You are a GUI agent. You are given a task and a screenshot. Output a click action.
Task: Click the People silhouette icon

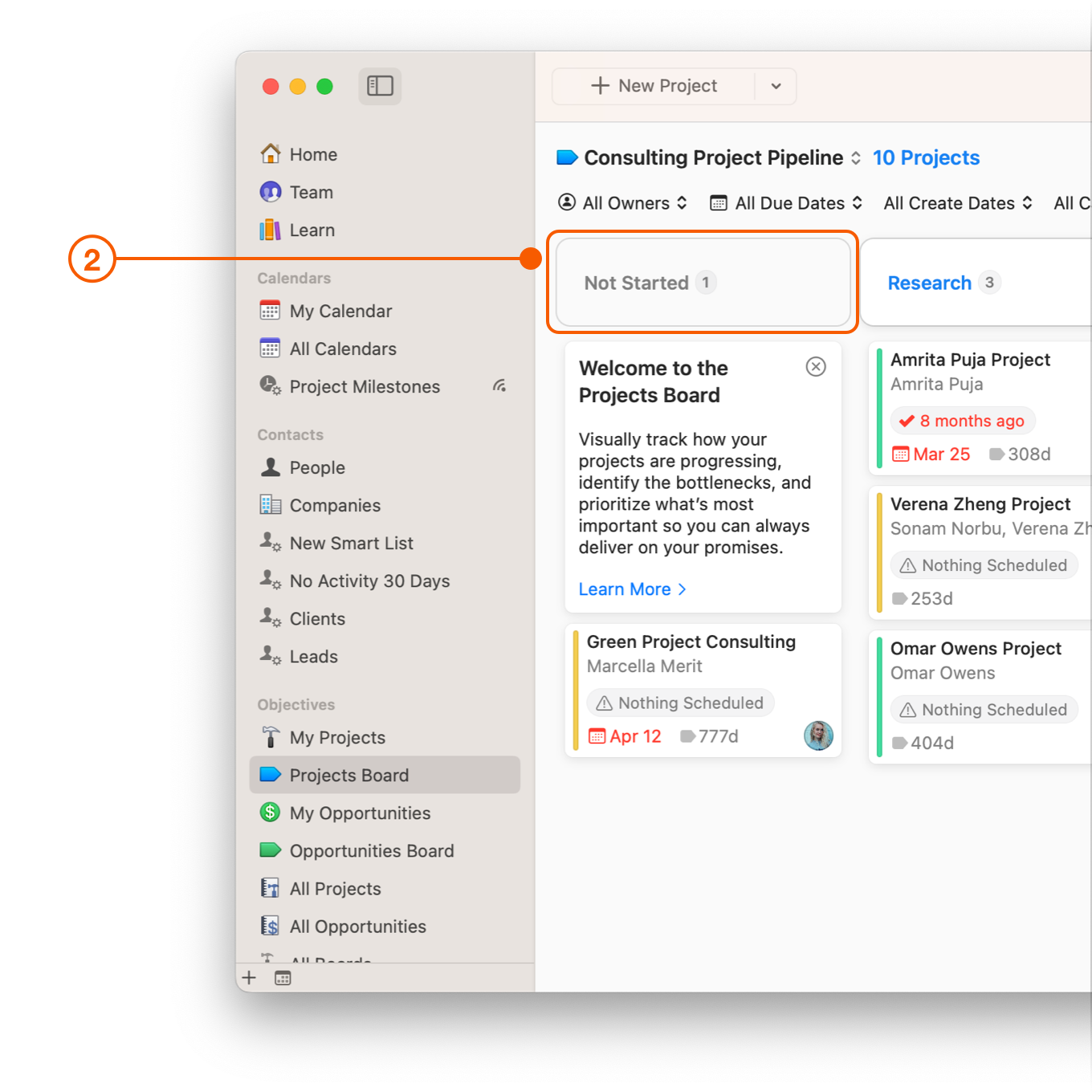point(271,467)
